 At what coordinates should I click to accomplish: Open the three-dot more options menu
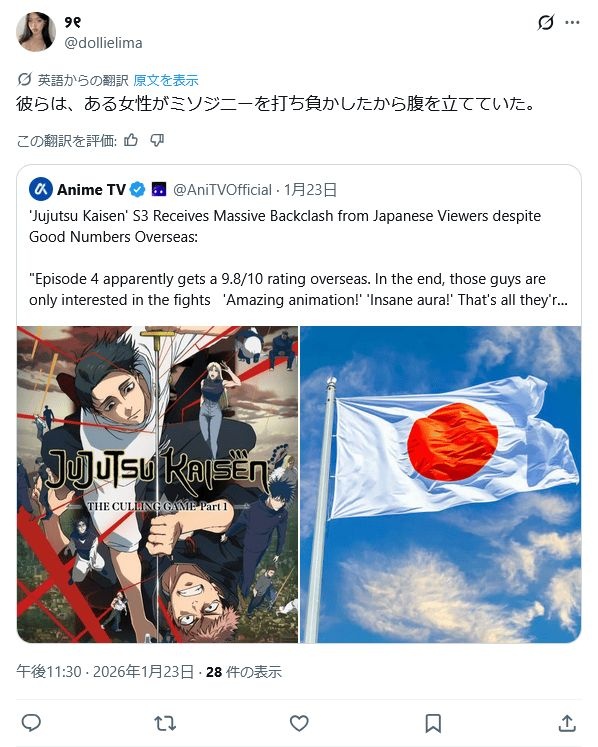click(572, 22)
